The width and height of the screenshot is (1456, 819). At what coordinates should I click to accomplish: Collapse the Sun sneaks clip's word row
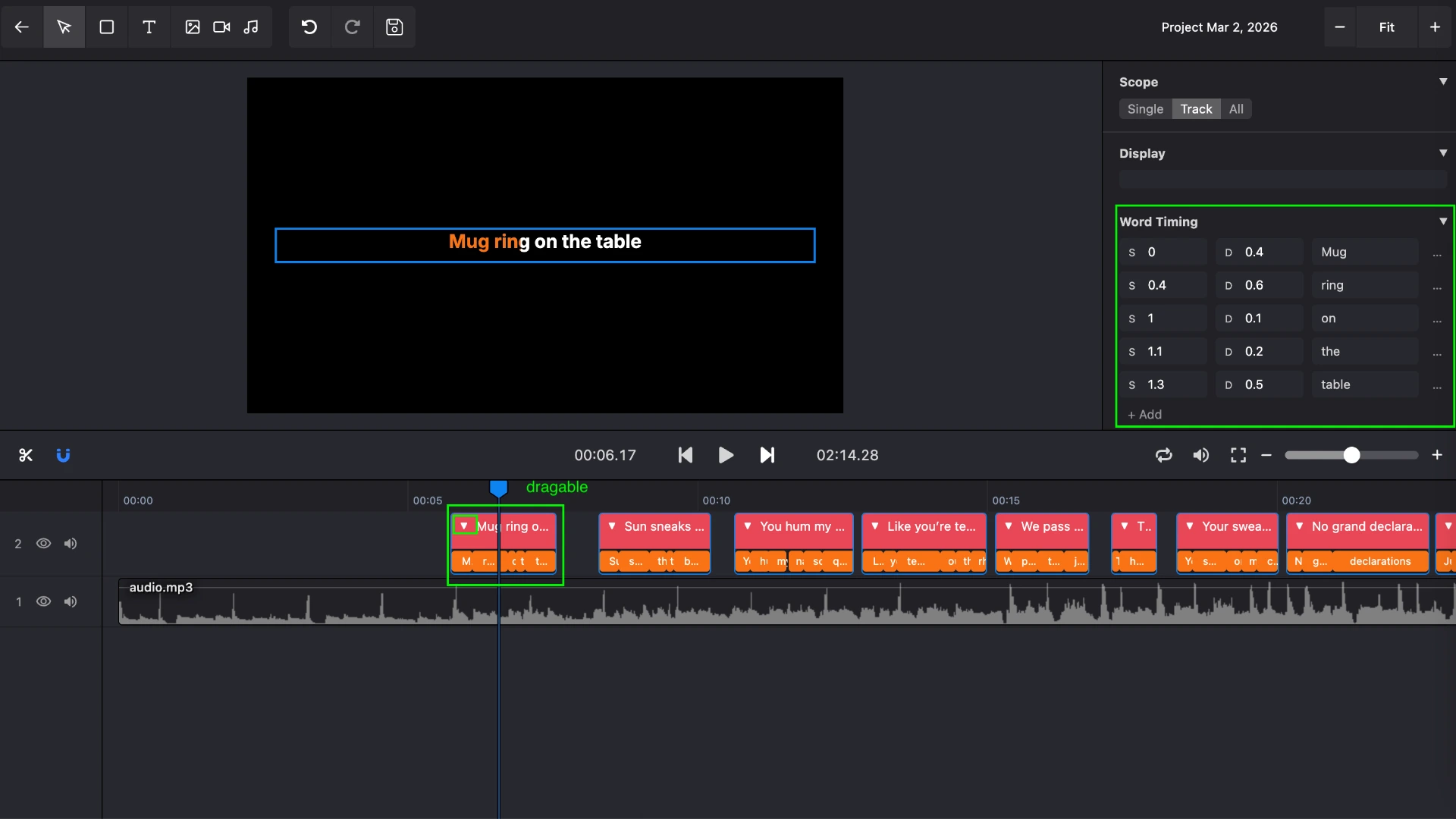(x=612, y=526)
